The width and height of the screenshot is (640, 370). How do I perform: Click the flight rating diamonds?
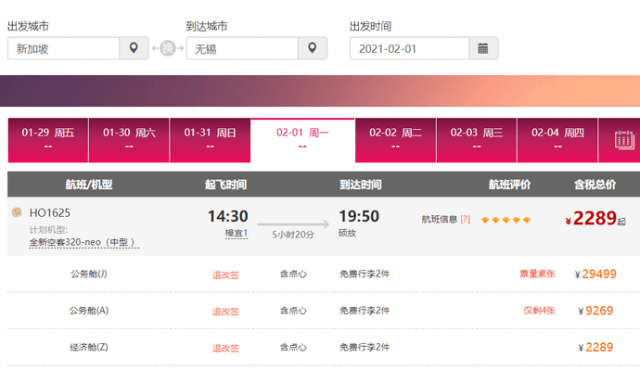pyautogui.click(x=506, y=220)
